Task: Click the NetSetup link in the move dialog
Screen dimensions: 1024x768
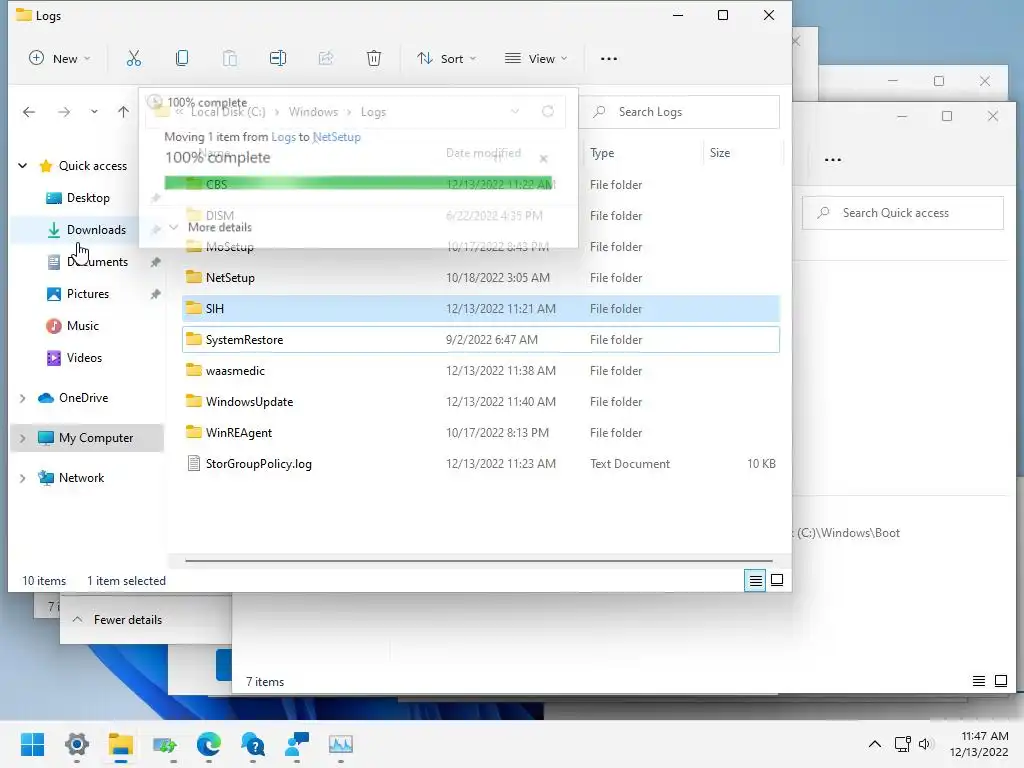Action: pyautogui.click(x=337, y=137)
